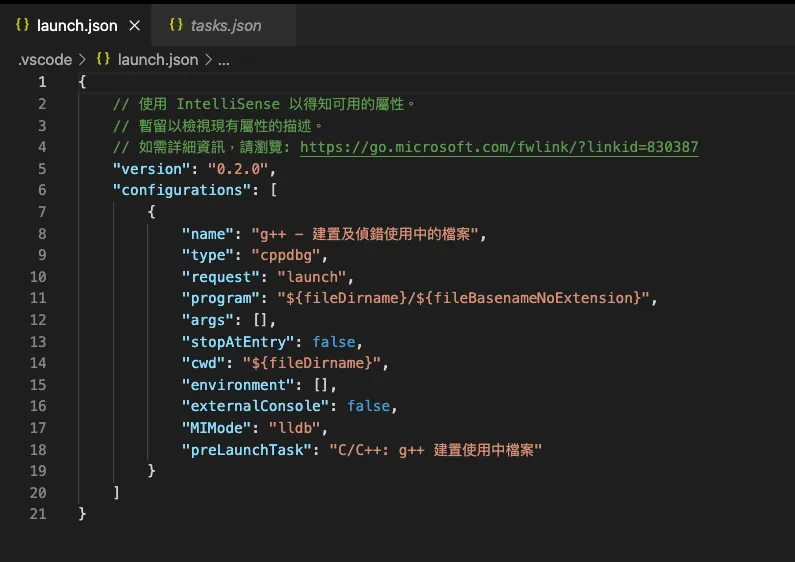The image size is (795, 562).
Task: Click the false value of stopAtEntry
Action: click(332, 342)
